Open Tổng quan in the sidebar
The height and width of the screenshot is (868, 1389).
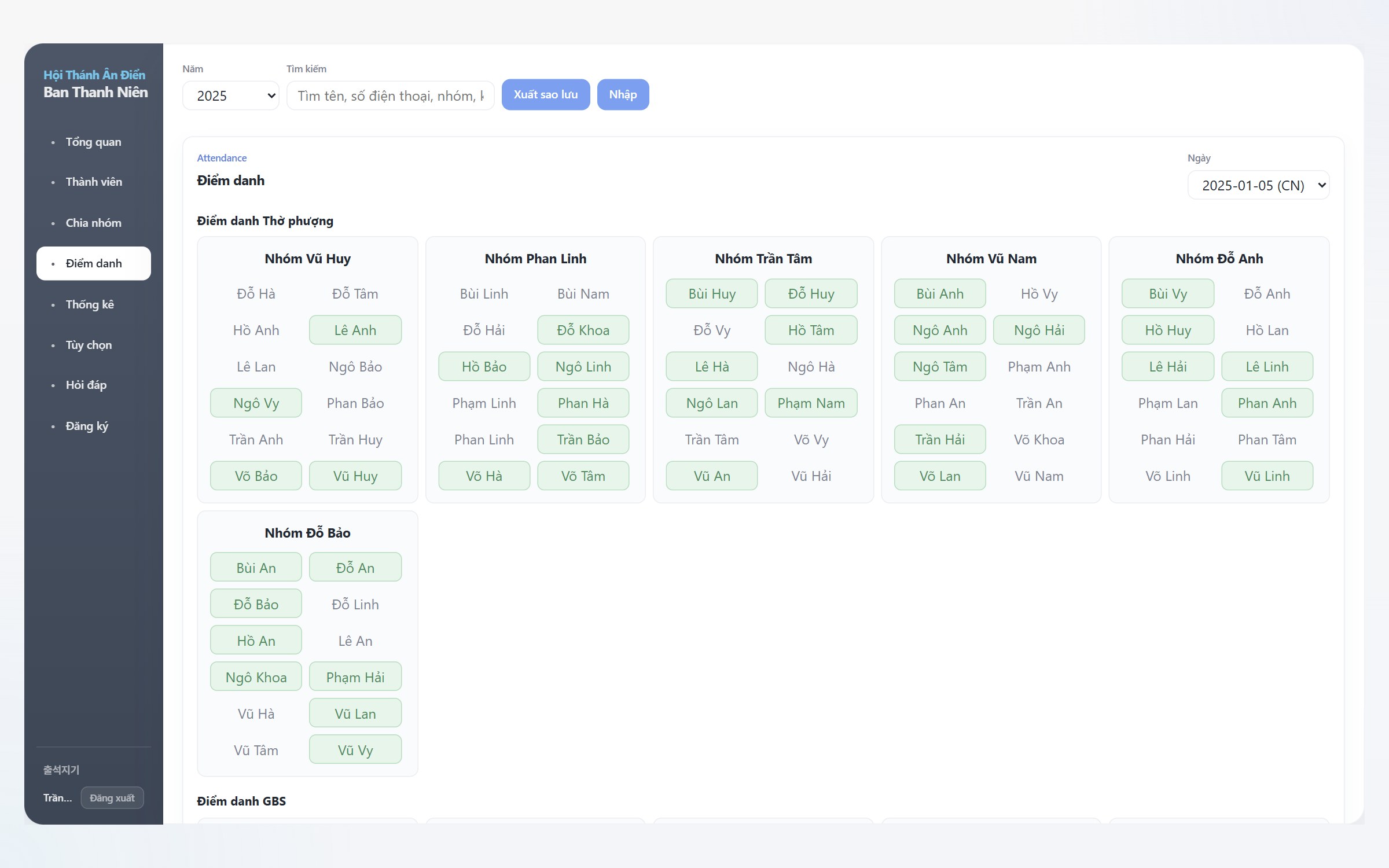[94, 142]
